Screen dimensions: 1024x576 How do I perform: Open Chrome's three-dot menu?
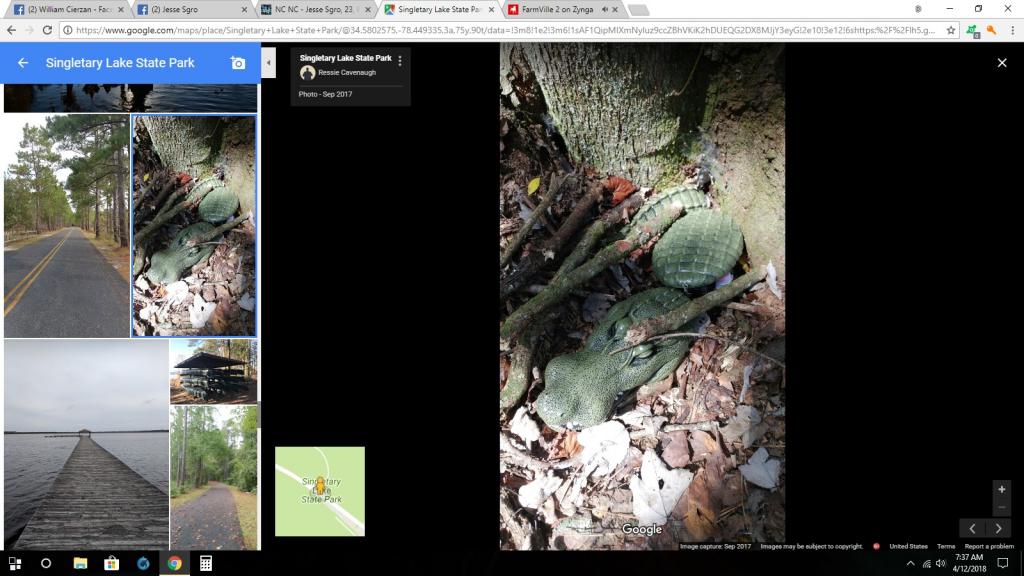[x=1010, y=30]
